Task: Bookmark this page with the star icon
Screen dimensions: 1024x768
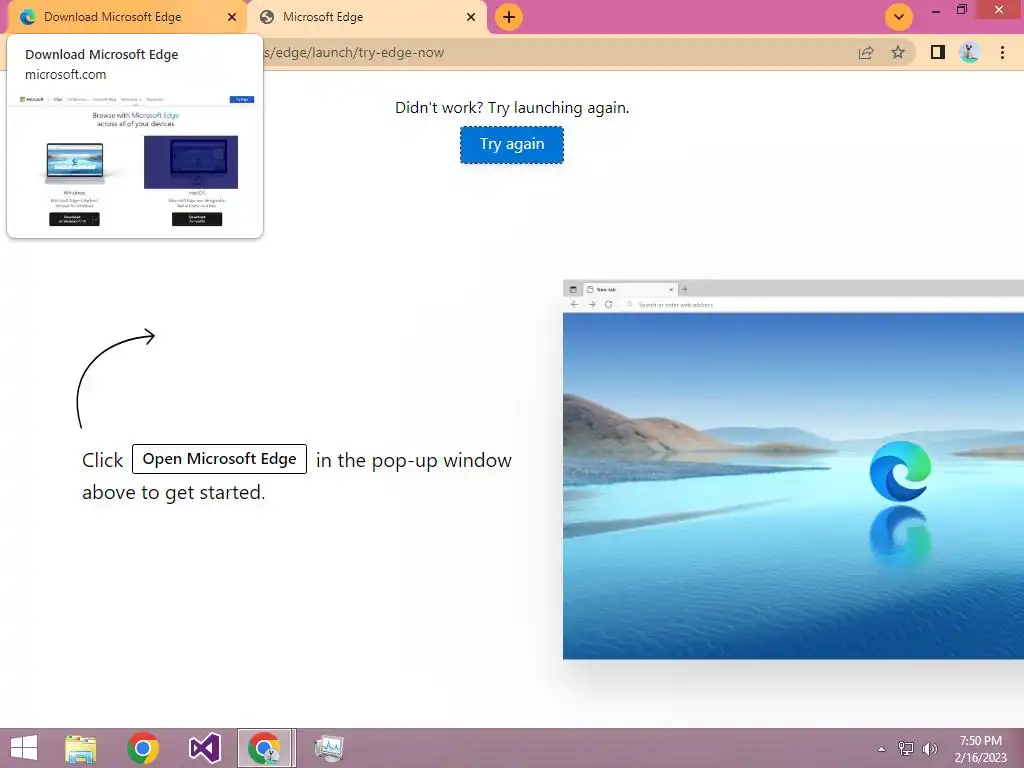Action: pyautogui.click(x=898, y=52)
